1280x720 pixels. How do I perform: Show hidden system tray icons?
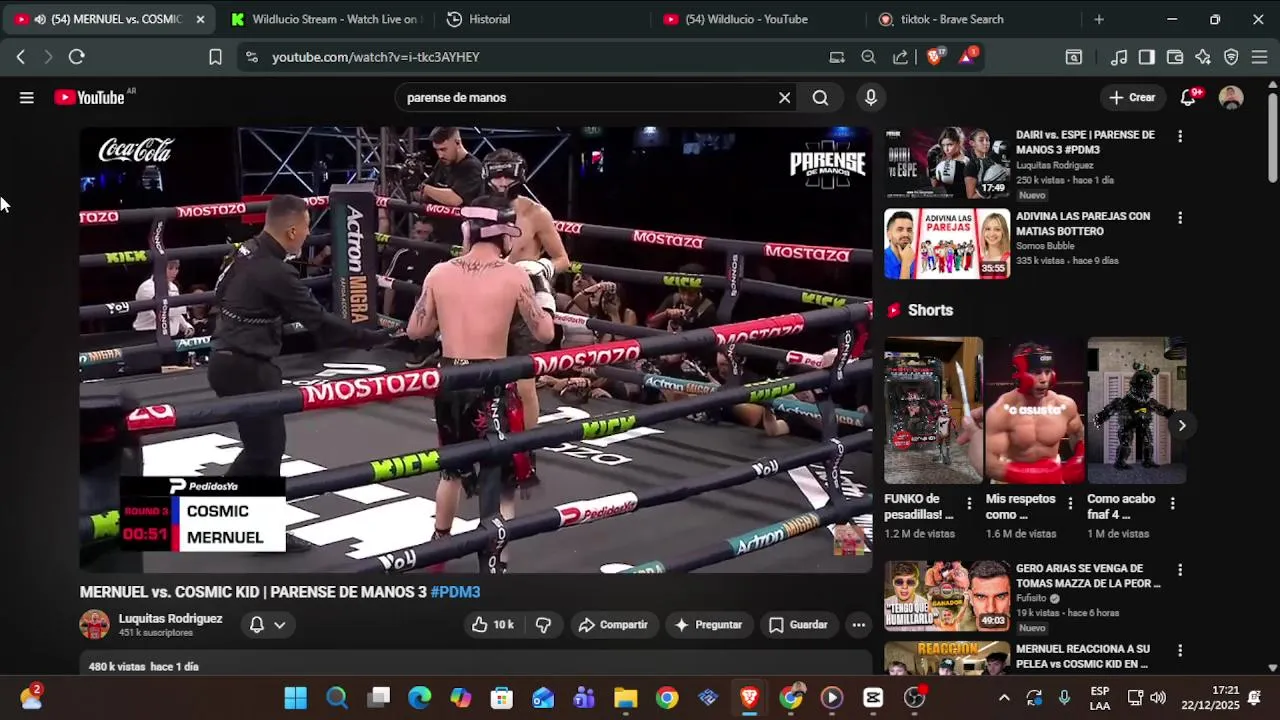coord(1004,698)
